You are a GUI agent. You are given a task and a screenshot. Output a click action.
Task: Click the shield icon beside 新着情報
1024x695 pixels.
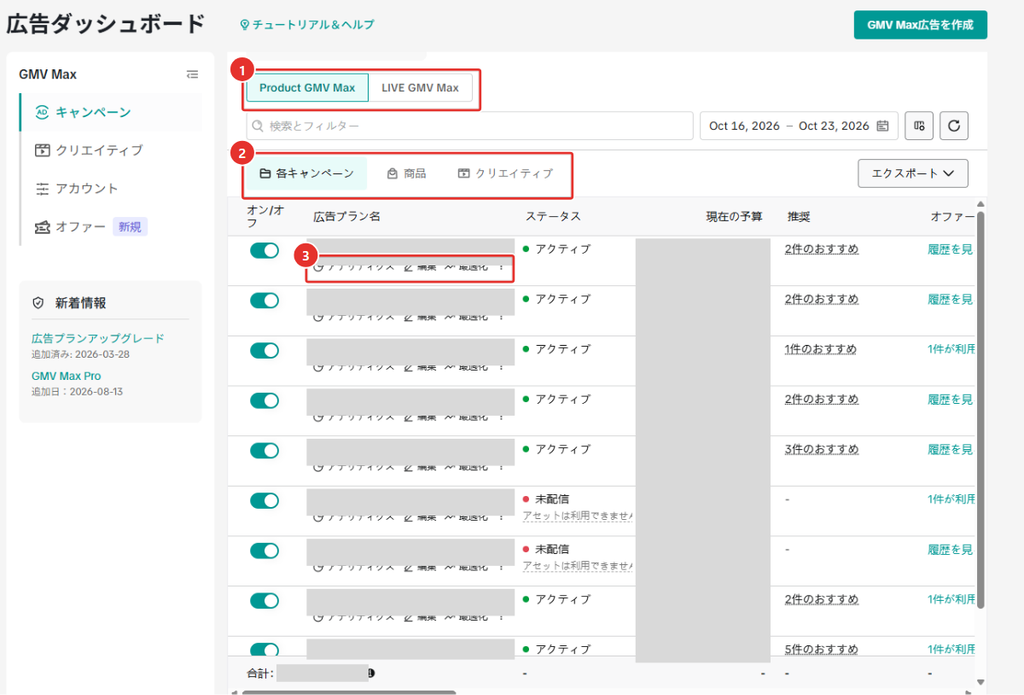click(38, 303)
